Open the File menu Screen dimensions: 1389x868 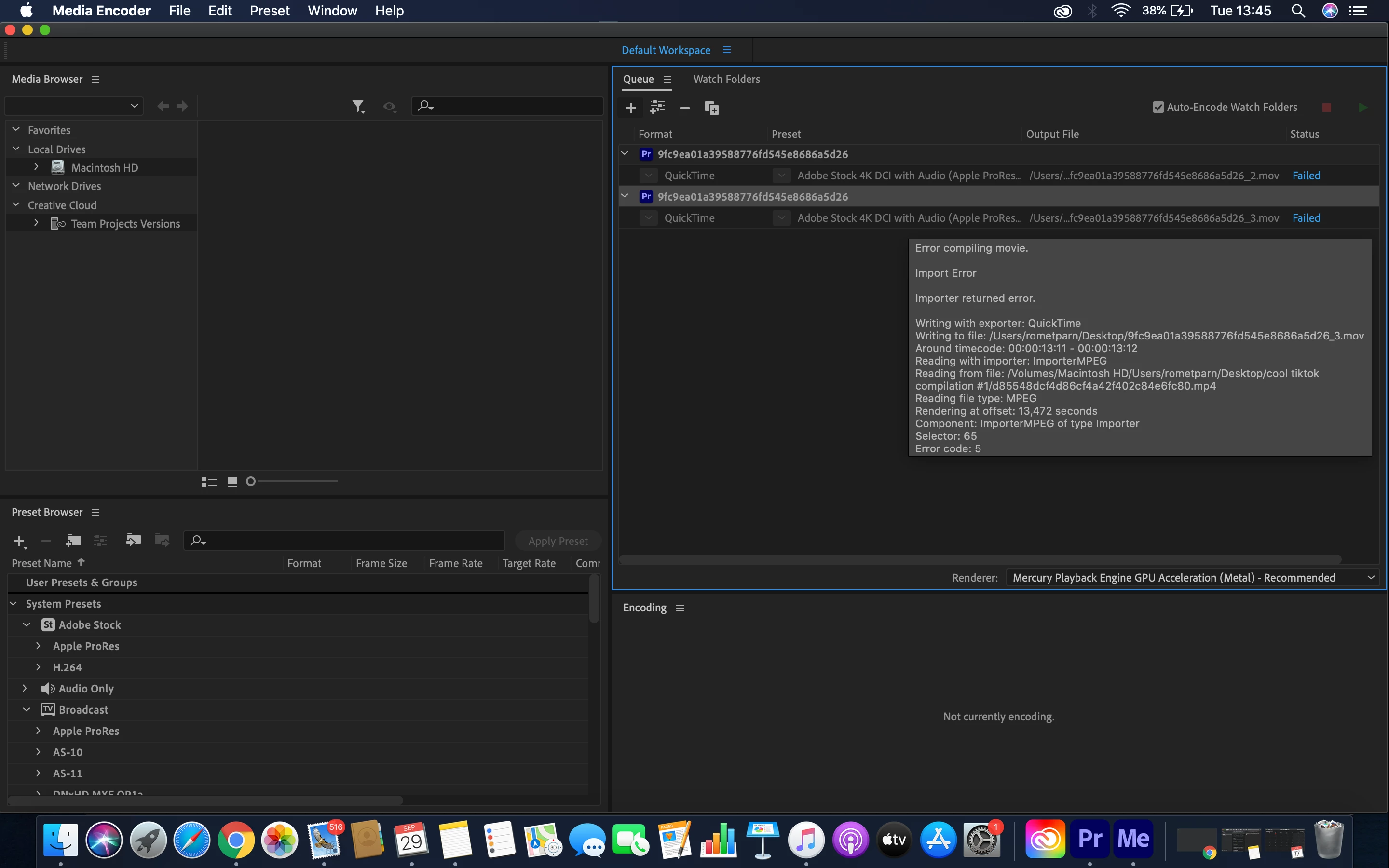point(179,10)
